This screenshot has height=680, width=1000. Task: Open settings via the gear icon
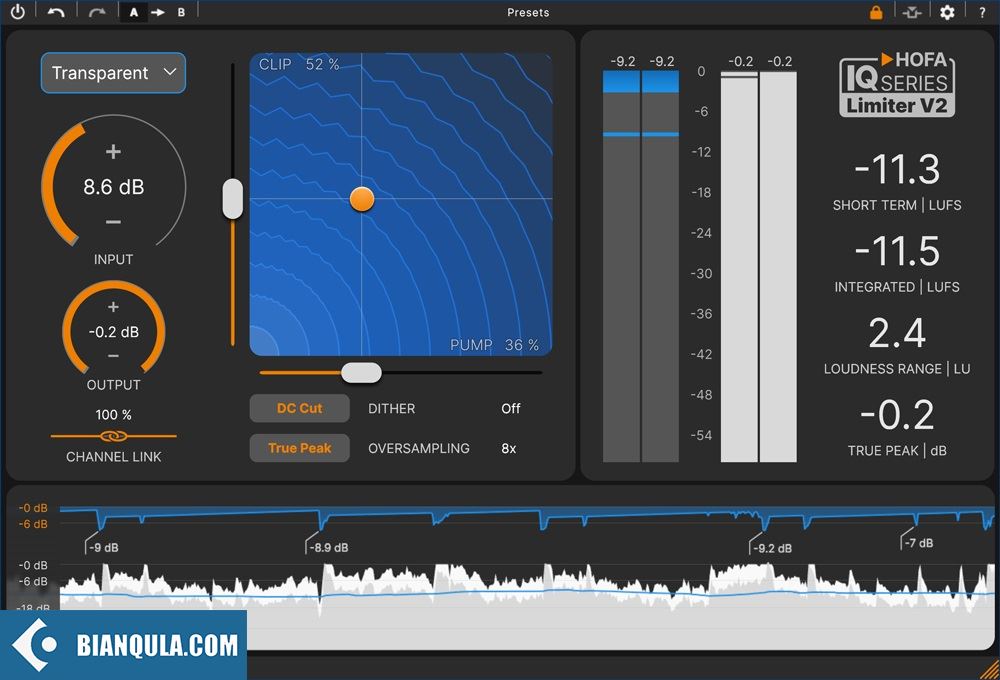click(x=948, y=12)
